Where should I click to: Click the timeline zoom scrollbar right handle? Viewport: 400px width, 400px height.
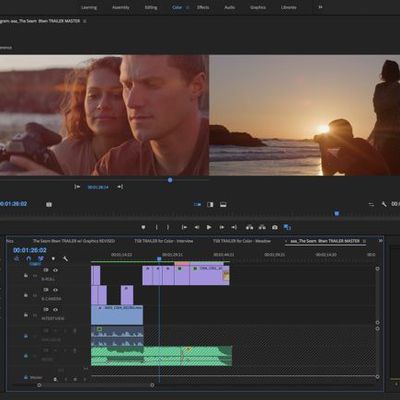152,385
